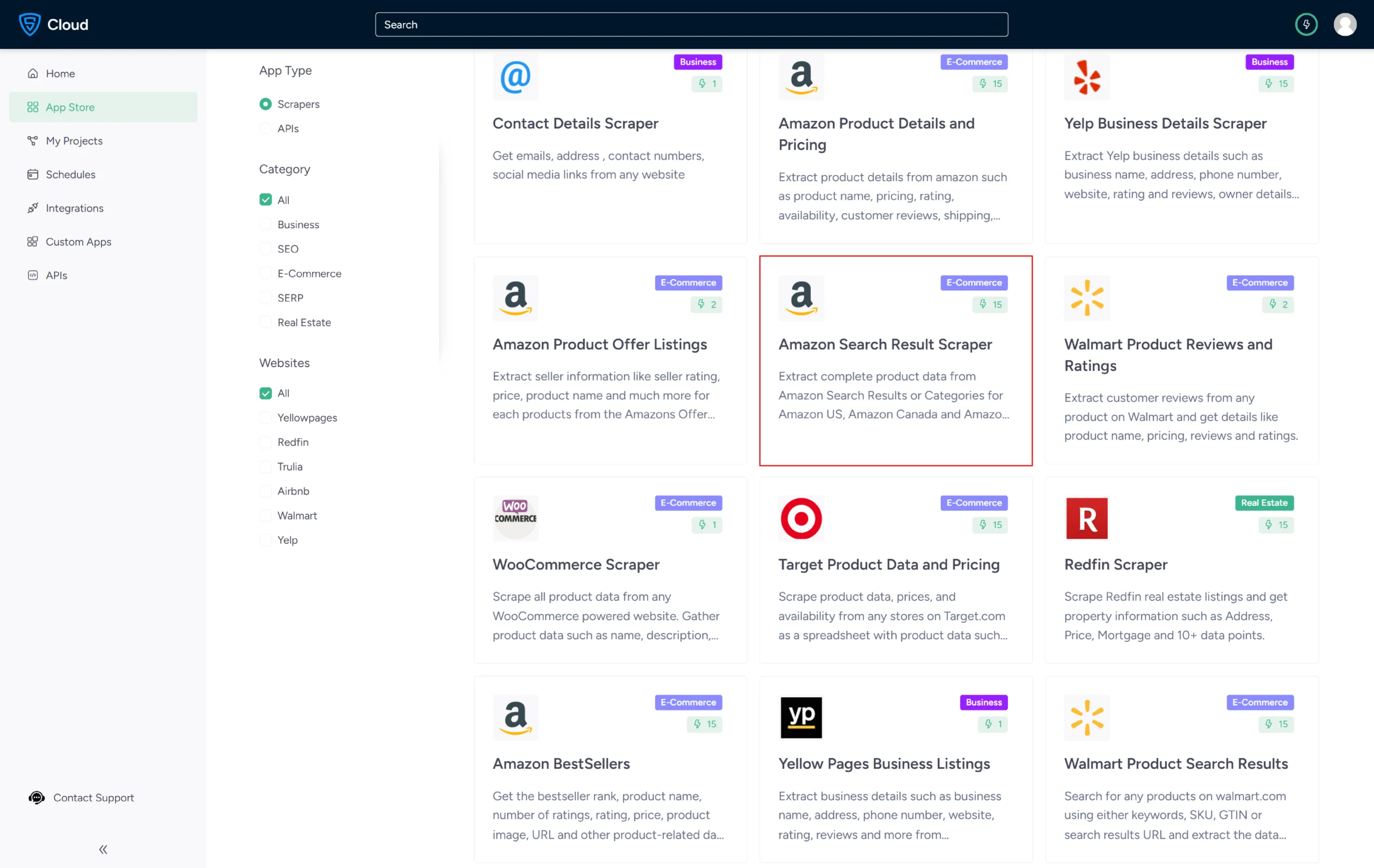Click the Contact Support headset icon
This screenshot has width=1374, height=868.
click(37, 798)
